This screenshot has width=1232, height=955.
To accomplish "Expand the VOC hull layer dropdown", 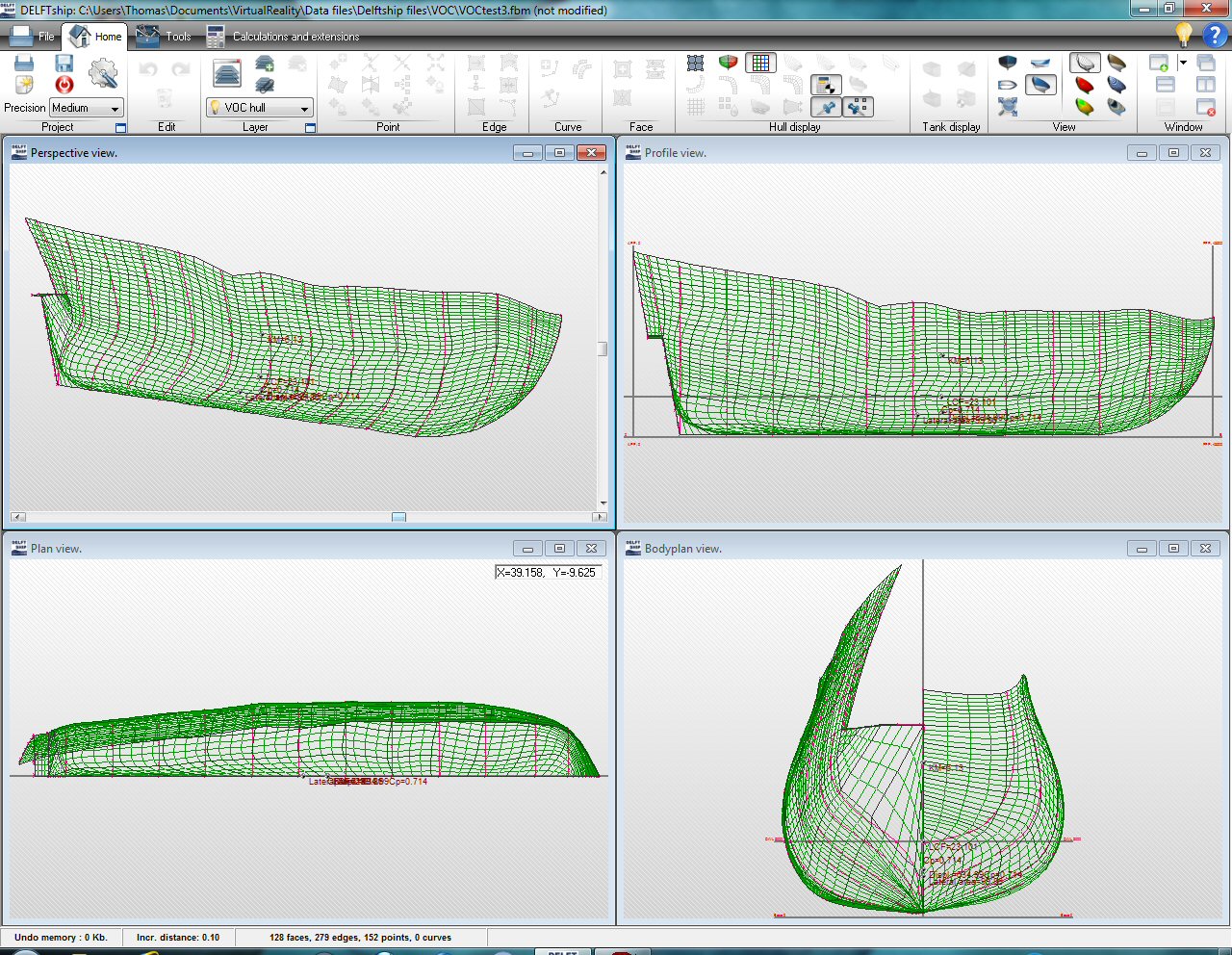I will [x=304, y=108].
